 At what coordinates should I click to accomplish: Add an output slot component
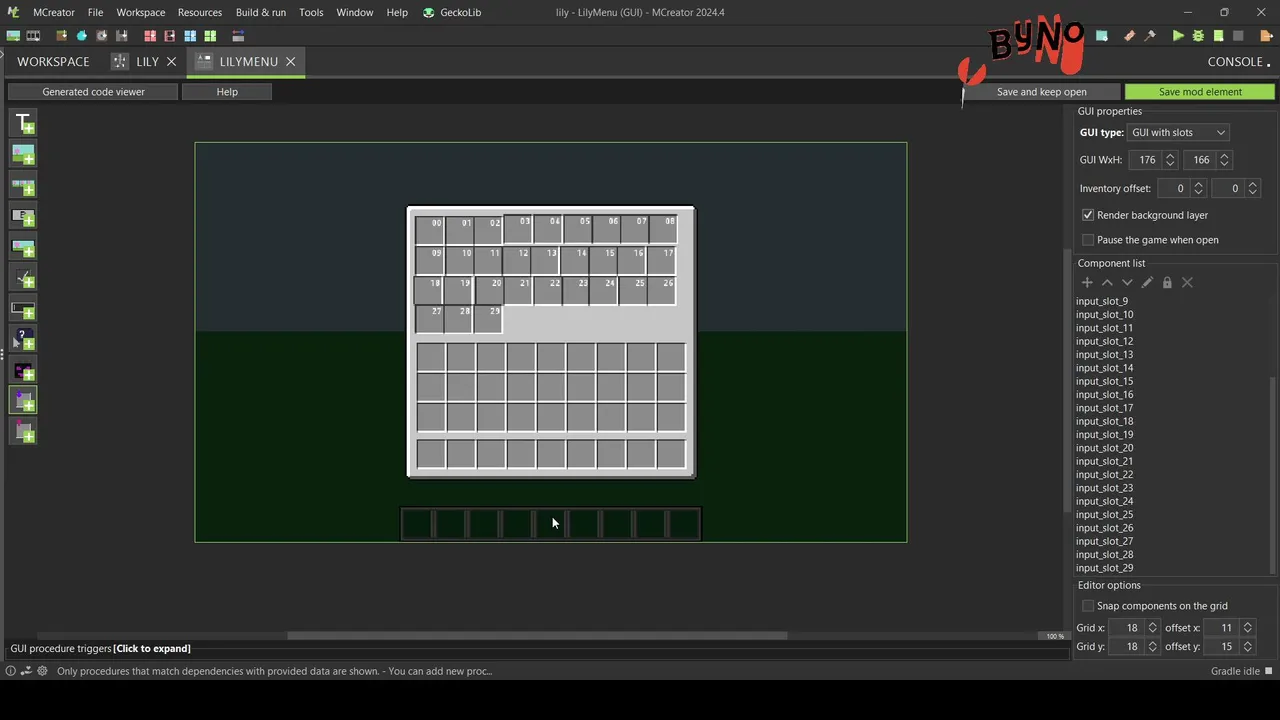click(x=24, y=432)
